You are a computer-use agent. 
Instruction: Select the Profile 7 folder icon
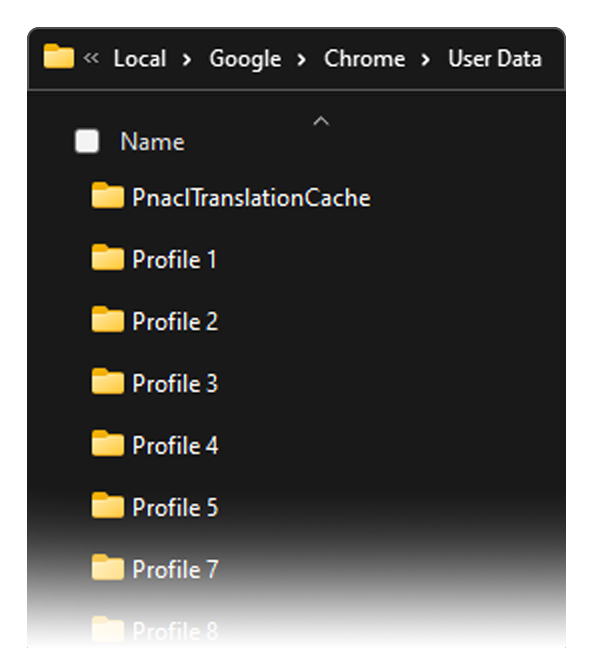(108, 567)
